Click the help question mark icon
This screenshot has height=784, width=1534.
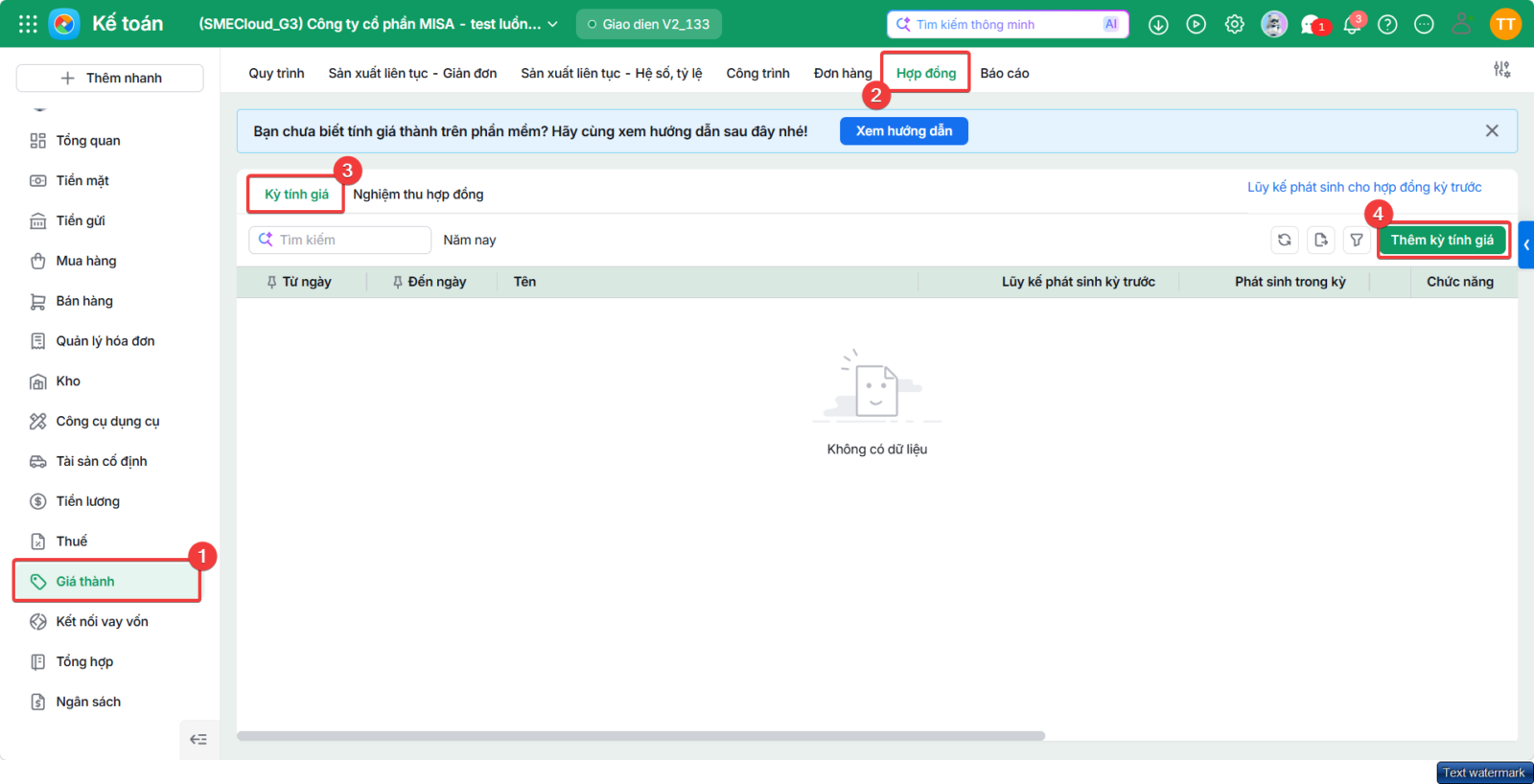pos(1387,24)
